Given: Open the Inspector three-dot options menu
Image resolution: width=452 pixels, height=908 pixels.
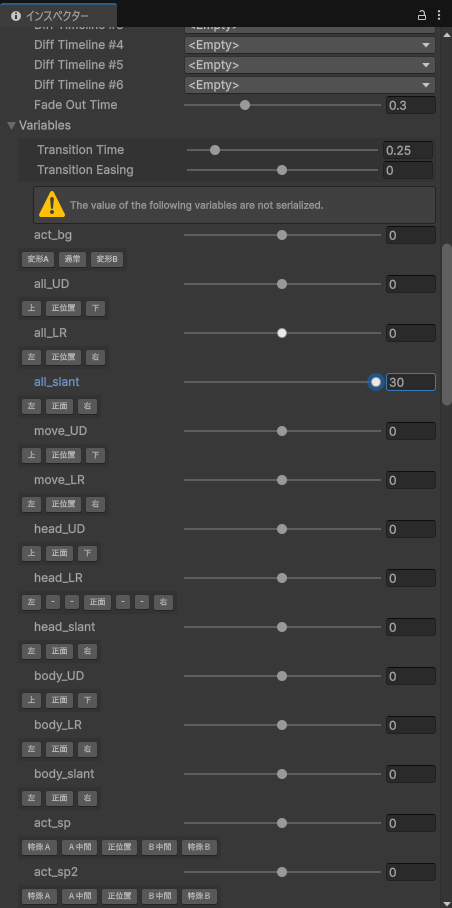Looking at the screenshot, I should point(439,16).
